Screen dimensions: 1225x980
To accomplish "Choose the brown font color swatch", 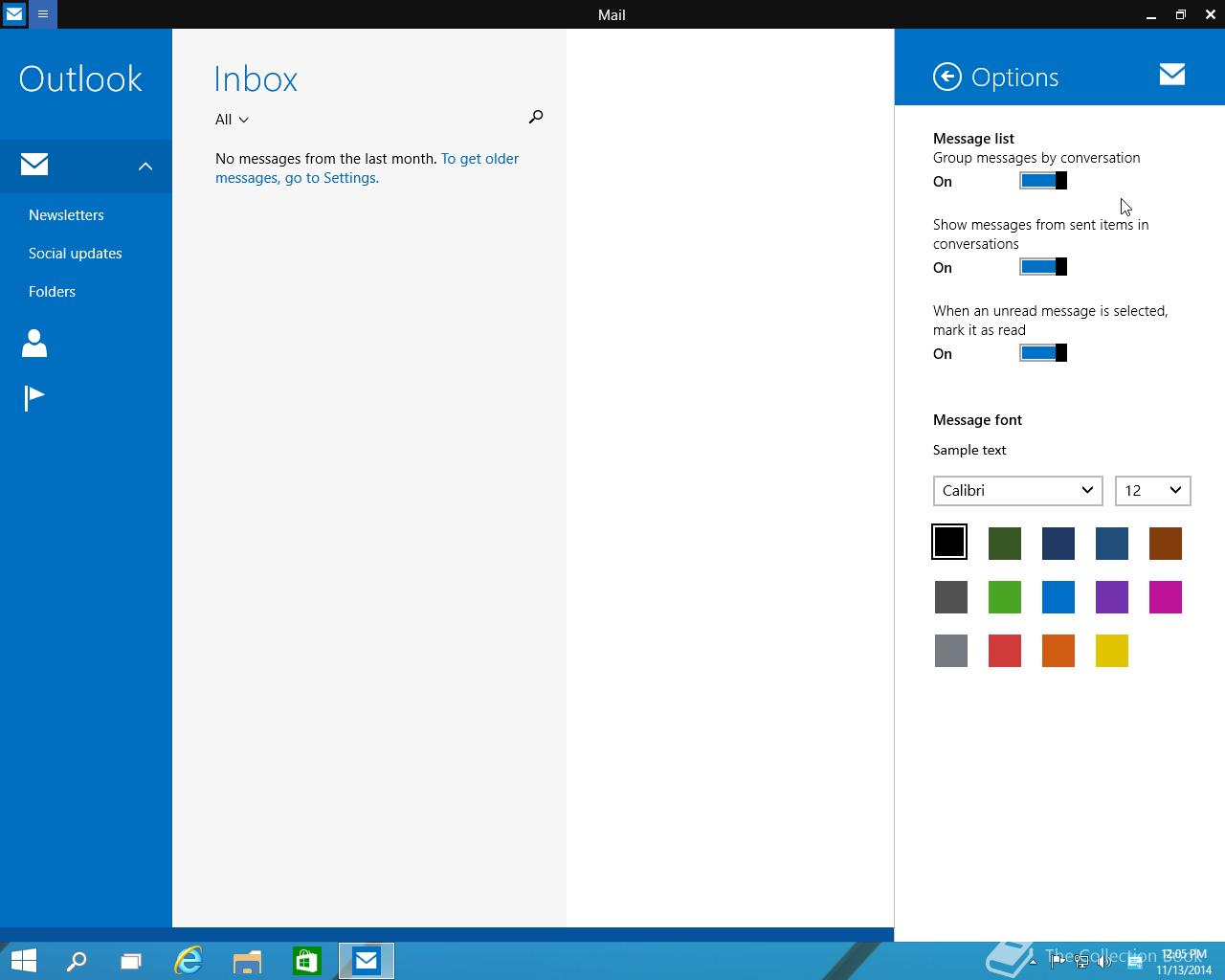I will coord(1166,544).
